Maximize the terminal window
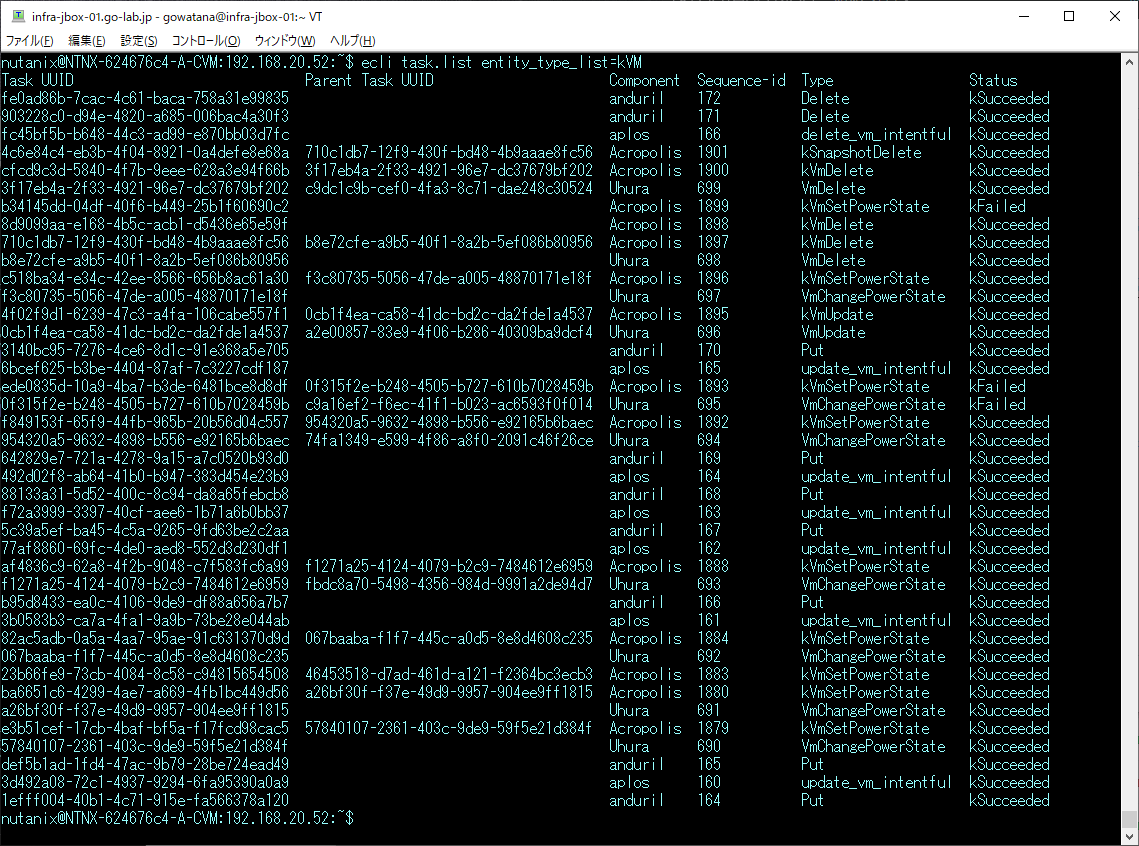Screen dimensions: 1139x846 tap(1069, 16)
